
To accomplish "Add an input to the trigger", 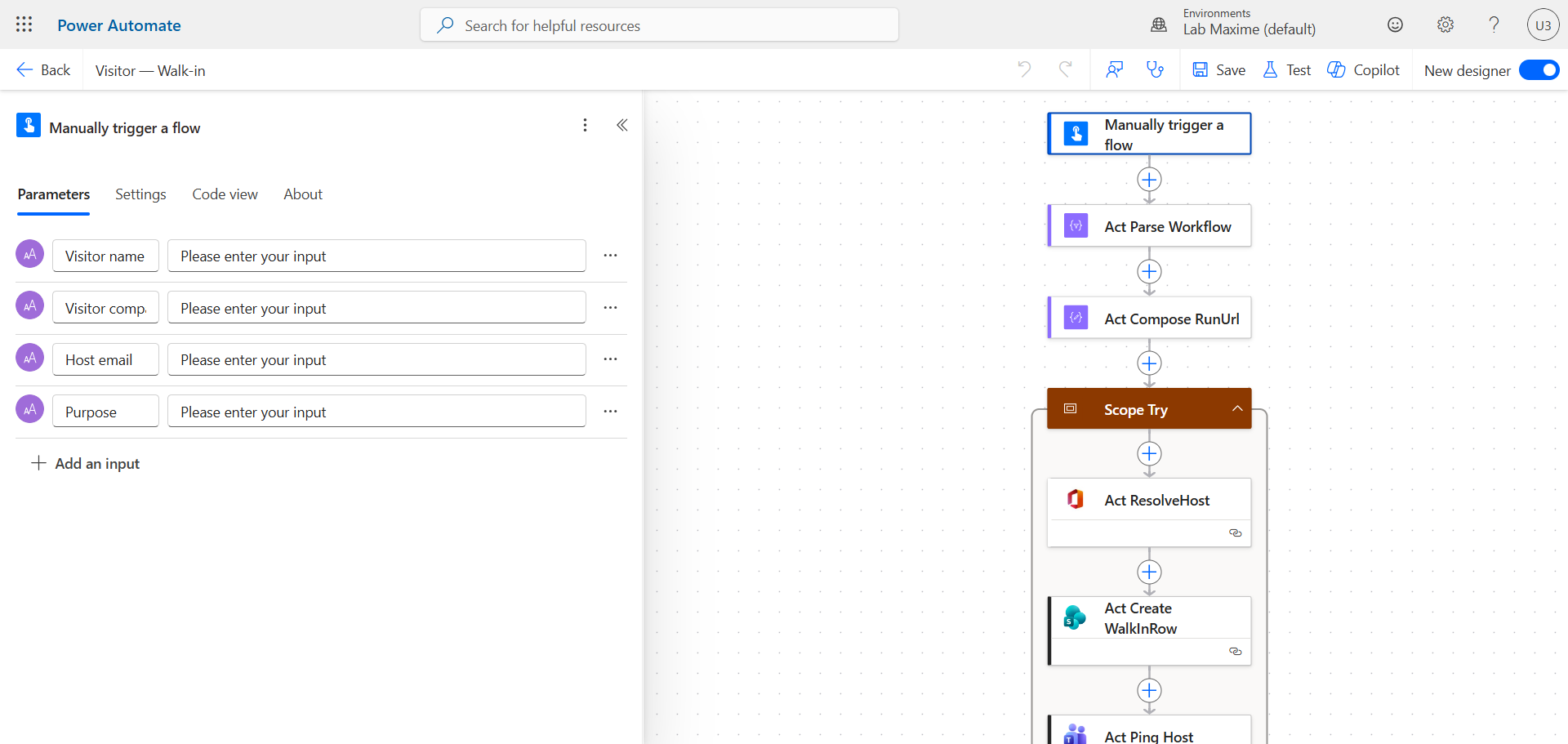I will pos(85,464).
